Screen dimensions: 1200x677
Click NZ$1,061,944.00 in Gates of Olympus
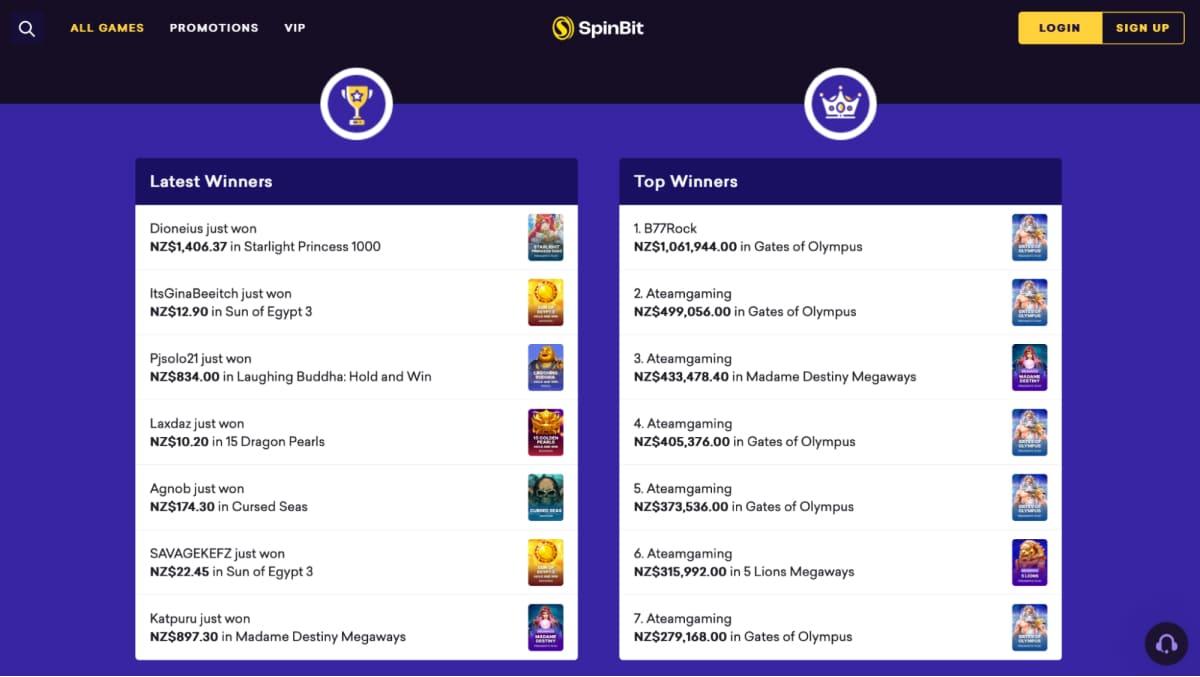coord(748,246)
